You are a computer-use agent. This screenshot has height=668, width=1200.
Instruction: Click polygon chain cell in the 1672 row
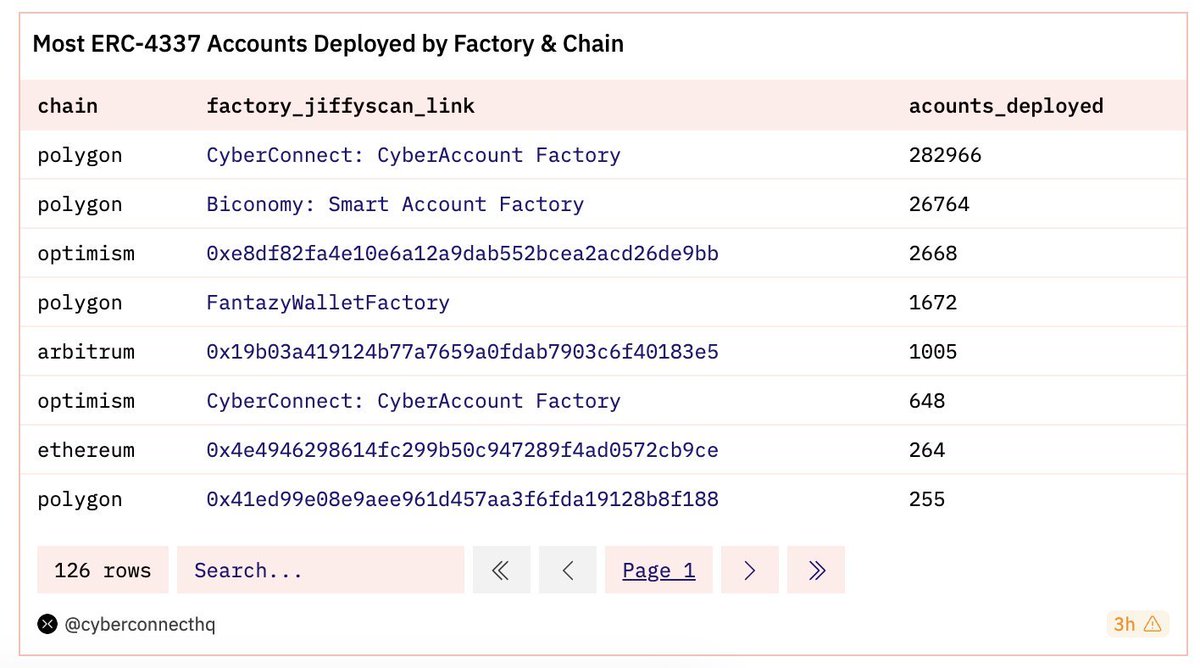point(80,302)
